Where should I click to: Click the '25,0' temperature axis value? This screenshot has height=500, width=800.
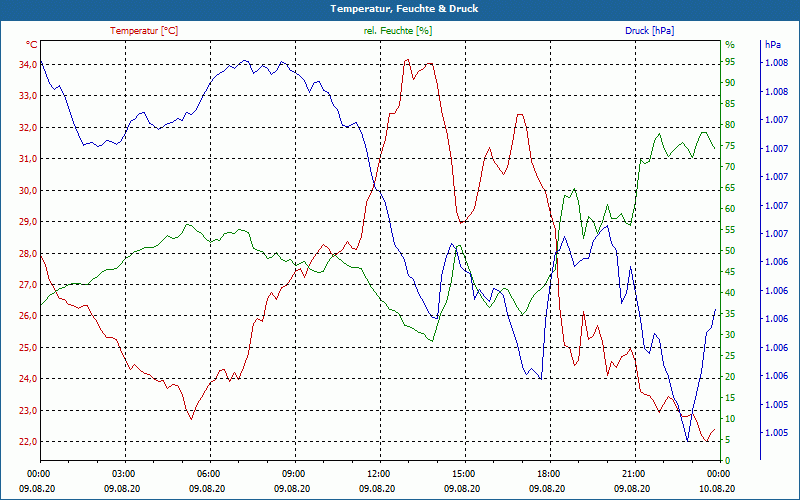29,347
